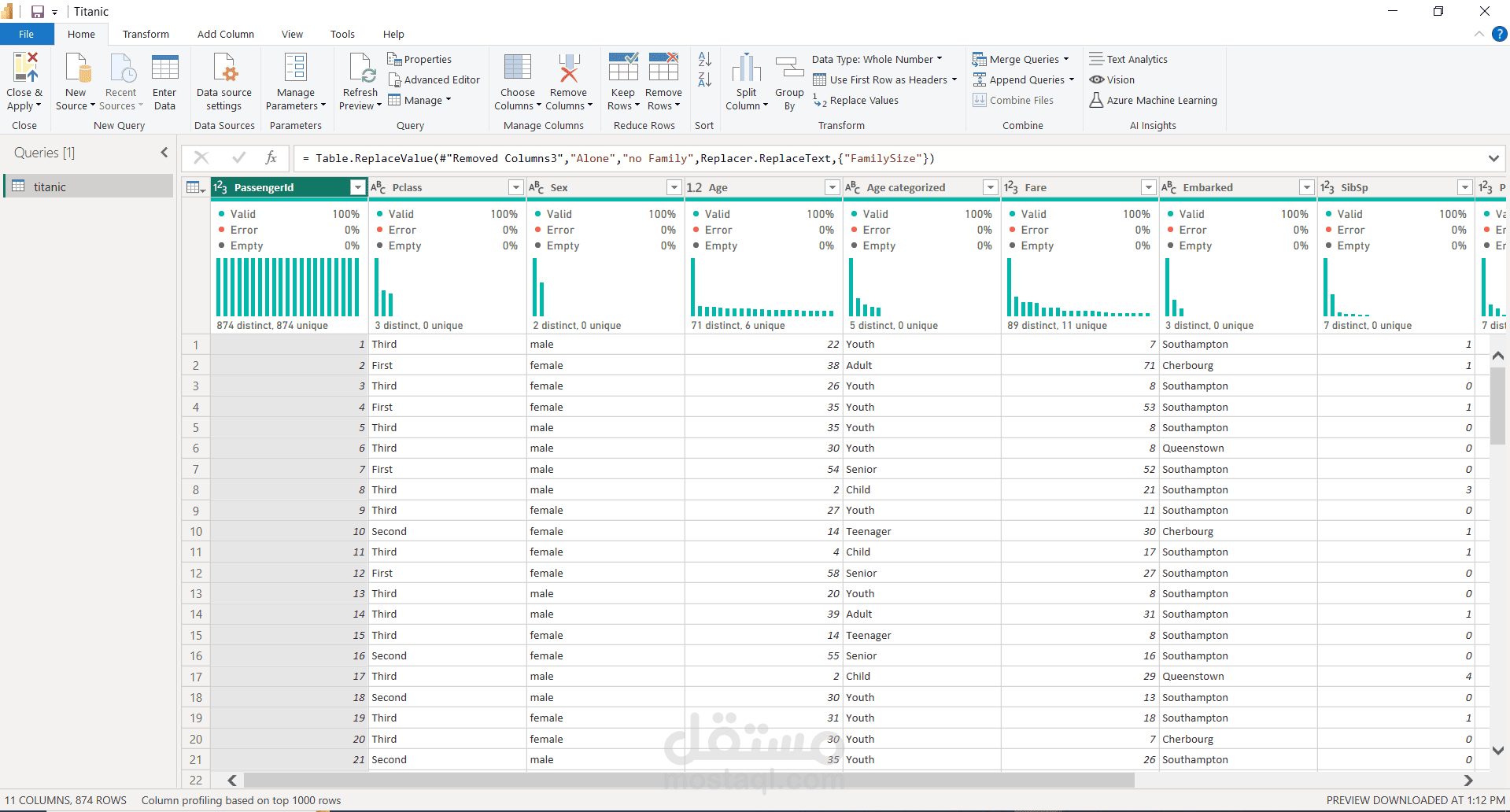Screen dimensions: 1510x812
Task: Open the Merge Queries dropdown
Action: click(x=1021, y=59)
